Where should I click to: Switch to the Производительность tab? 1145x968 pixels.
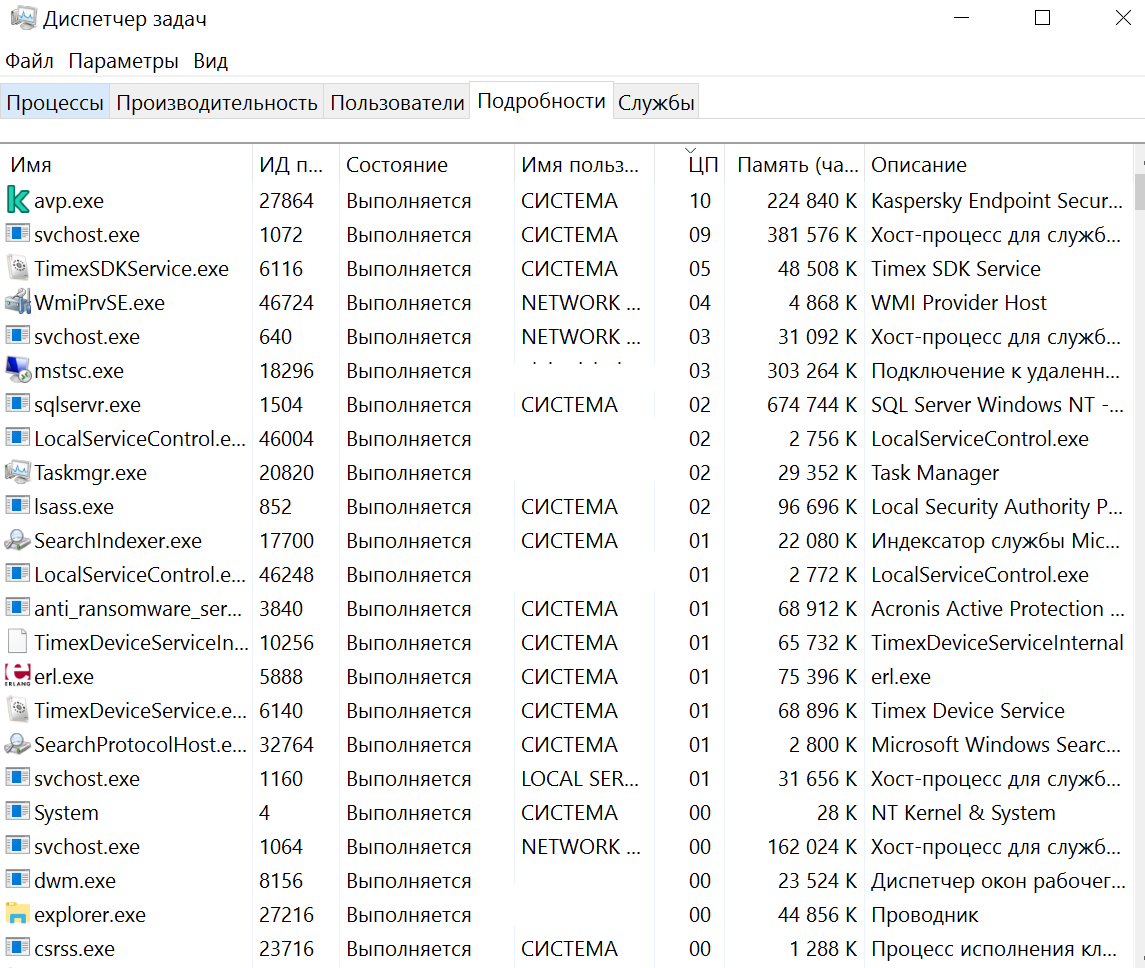[x=217, y=102]
